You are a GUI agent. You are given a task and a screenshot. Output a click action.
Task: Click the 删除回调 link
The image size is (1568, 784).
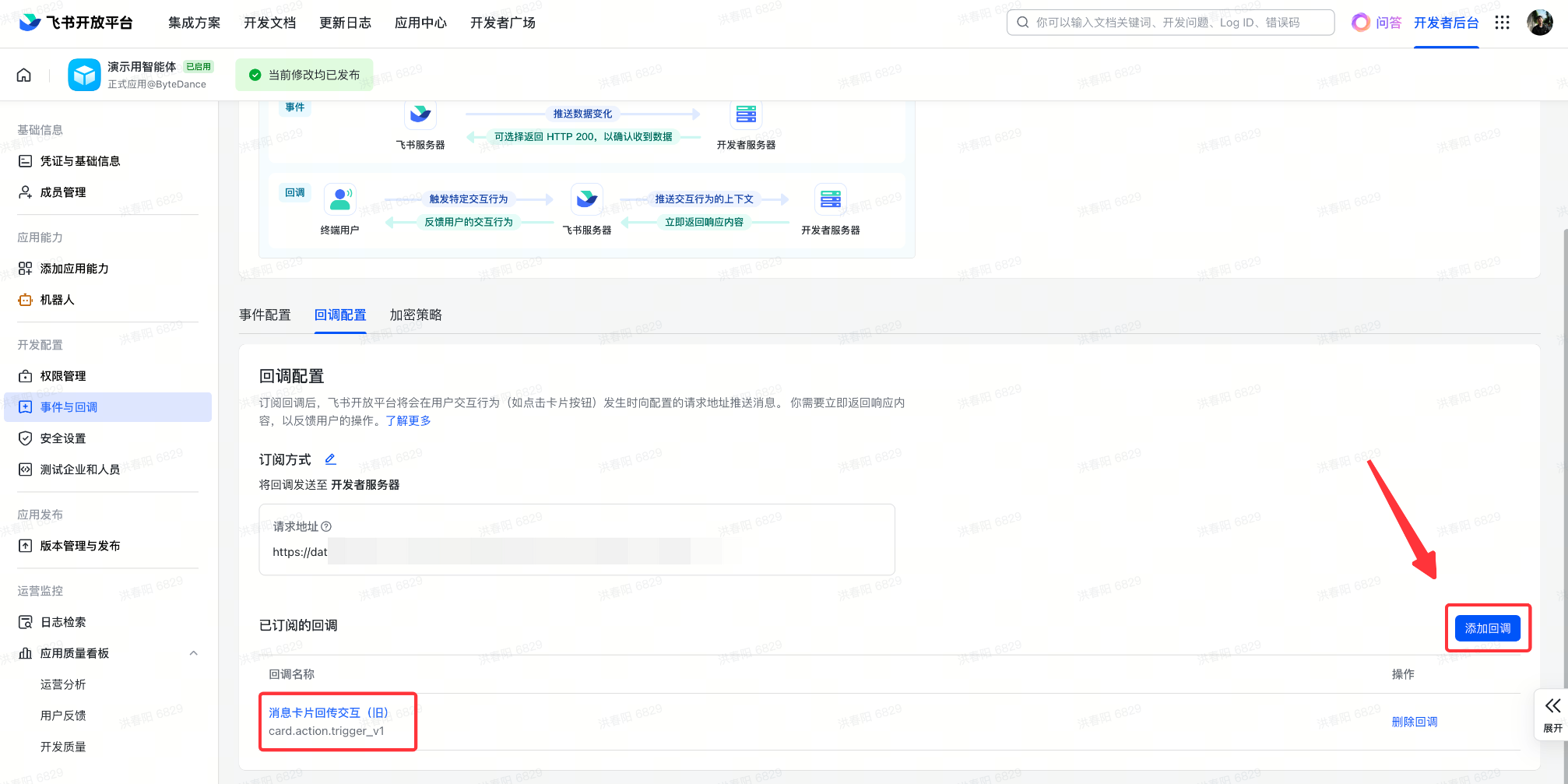pos(1415,722)
